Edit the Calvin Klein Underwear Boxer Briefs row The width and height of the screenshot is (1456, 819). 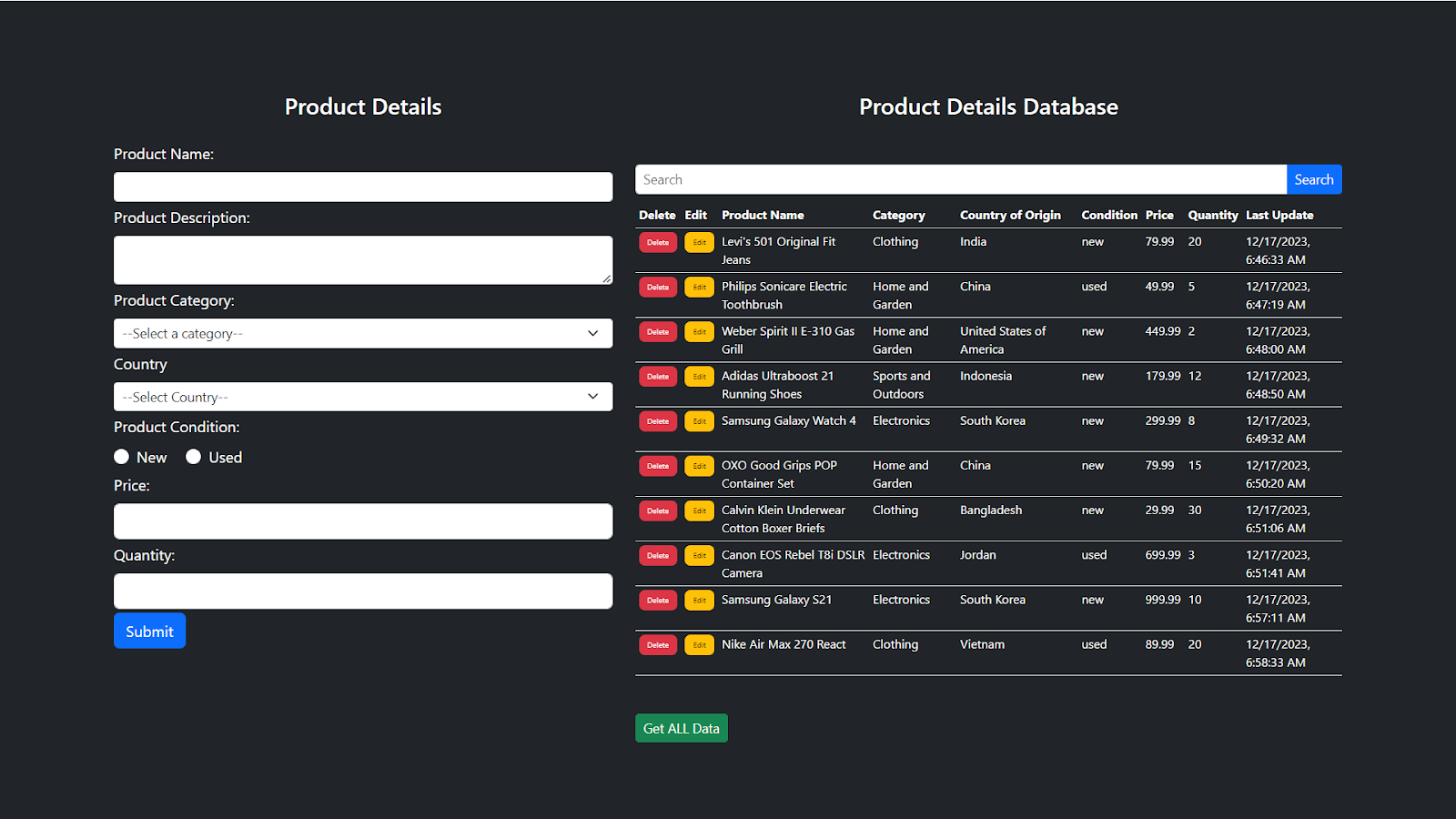click(x=699, y=511)
